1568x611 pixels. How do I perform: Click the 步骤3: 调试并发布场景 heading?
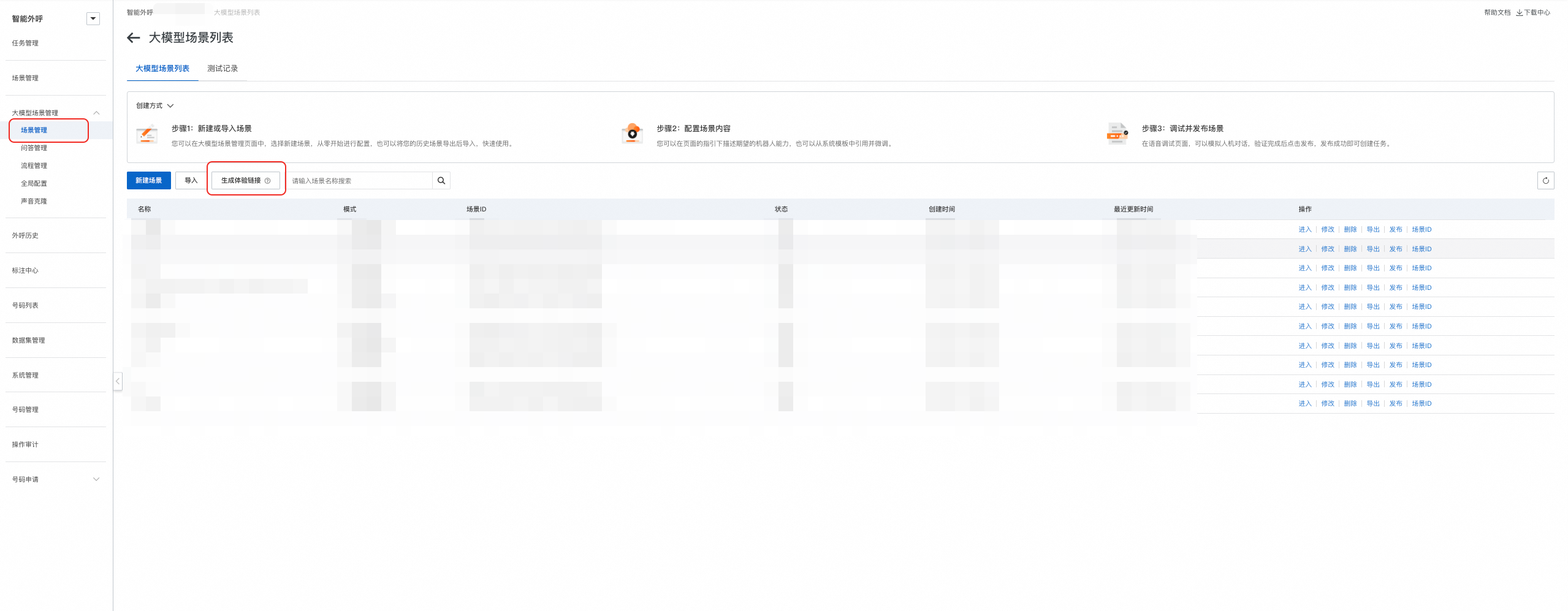coord(1182,129)
